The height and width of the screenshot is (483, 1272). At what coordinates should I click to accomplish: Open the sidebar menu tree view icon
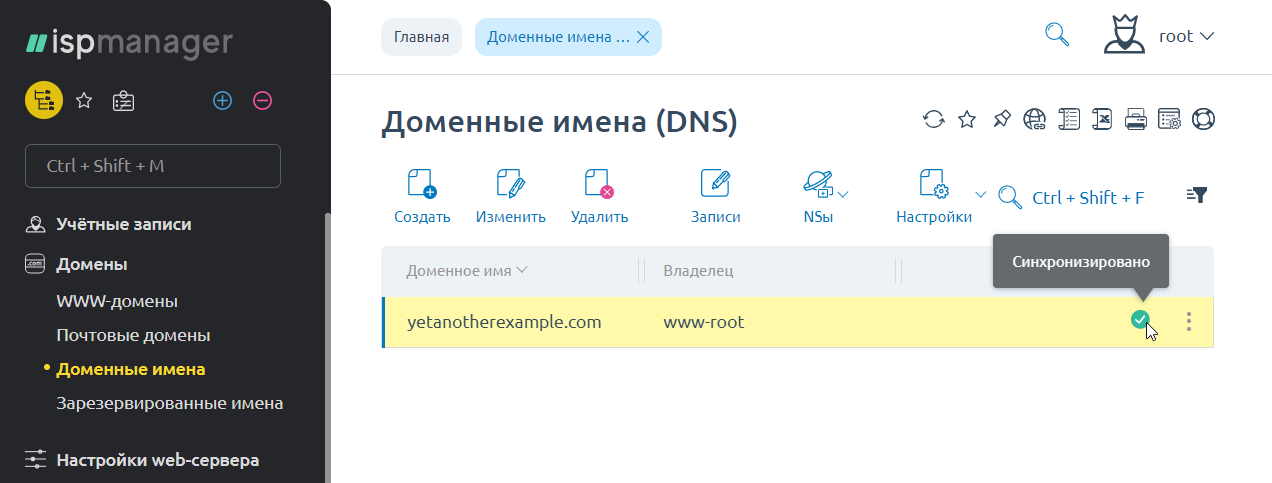[x=44, y=100]
